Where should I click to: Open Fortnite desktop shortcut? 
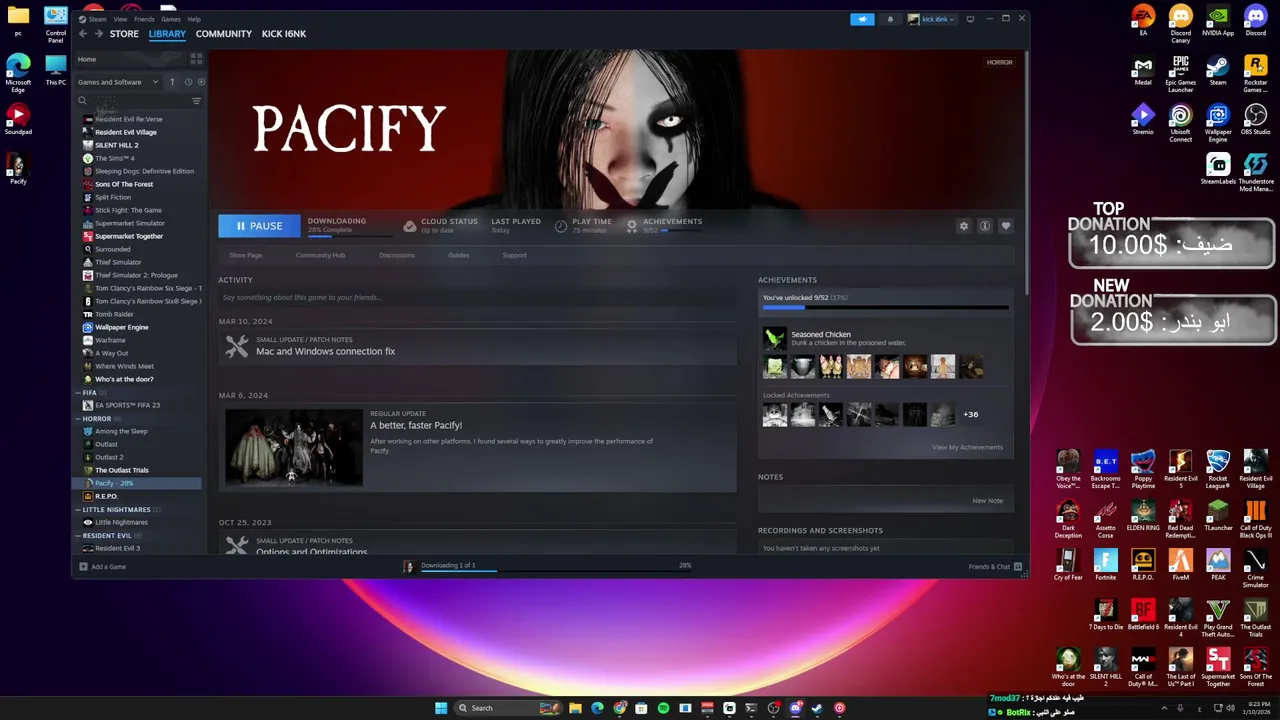(x=1106, y=565)
